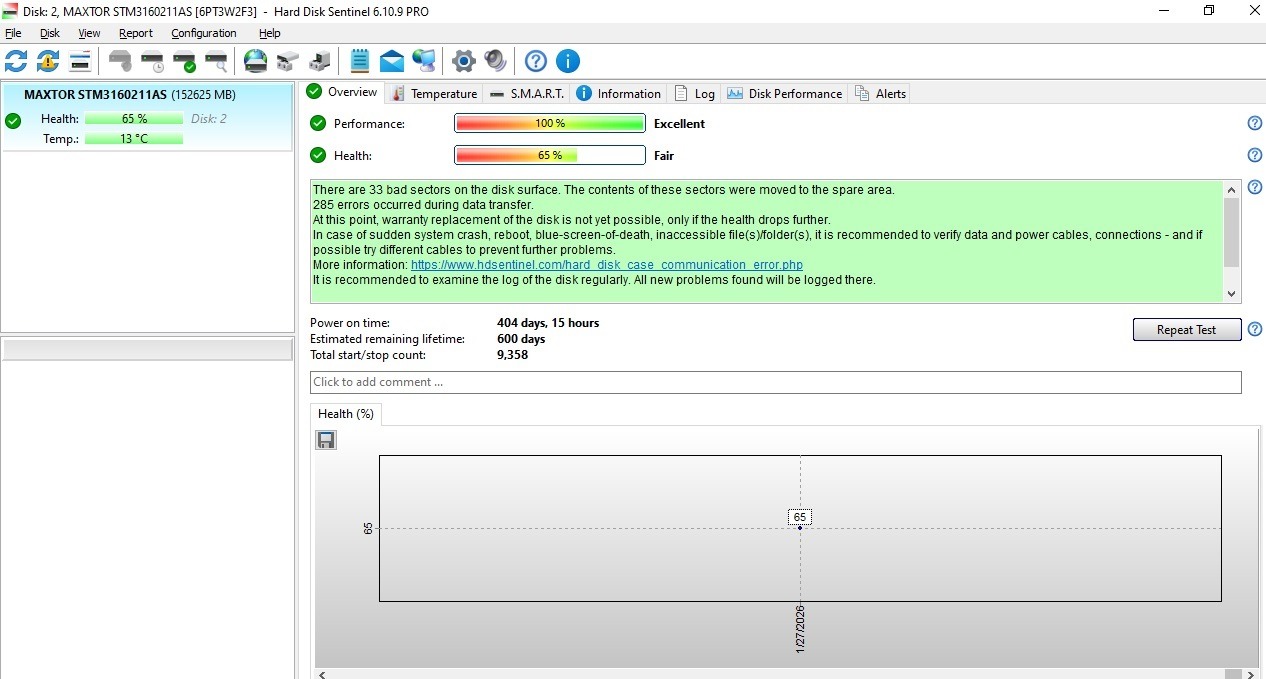Image resolution: width=1266 pixels, height=679 pixels.
Task: Click the refresh icon with warning triangle
Action: coord(48,61)
